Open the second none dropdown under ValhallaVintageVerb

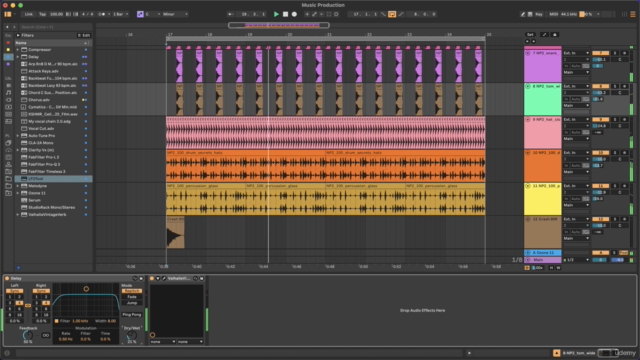point(190,342)
